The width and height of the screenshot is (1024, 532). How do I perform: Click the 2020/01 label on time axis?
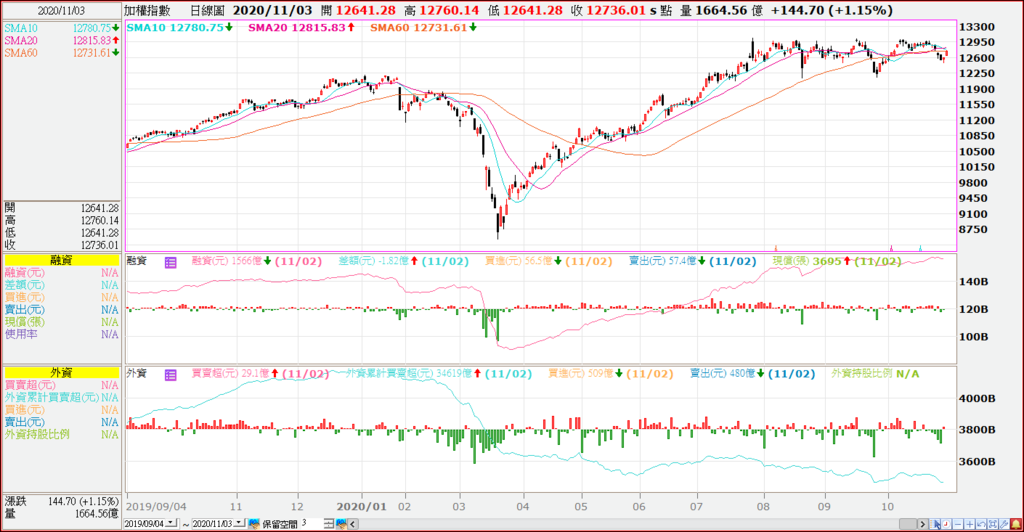tap(361, 507)
